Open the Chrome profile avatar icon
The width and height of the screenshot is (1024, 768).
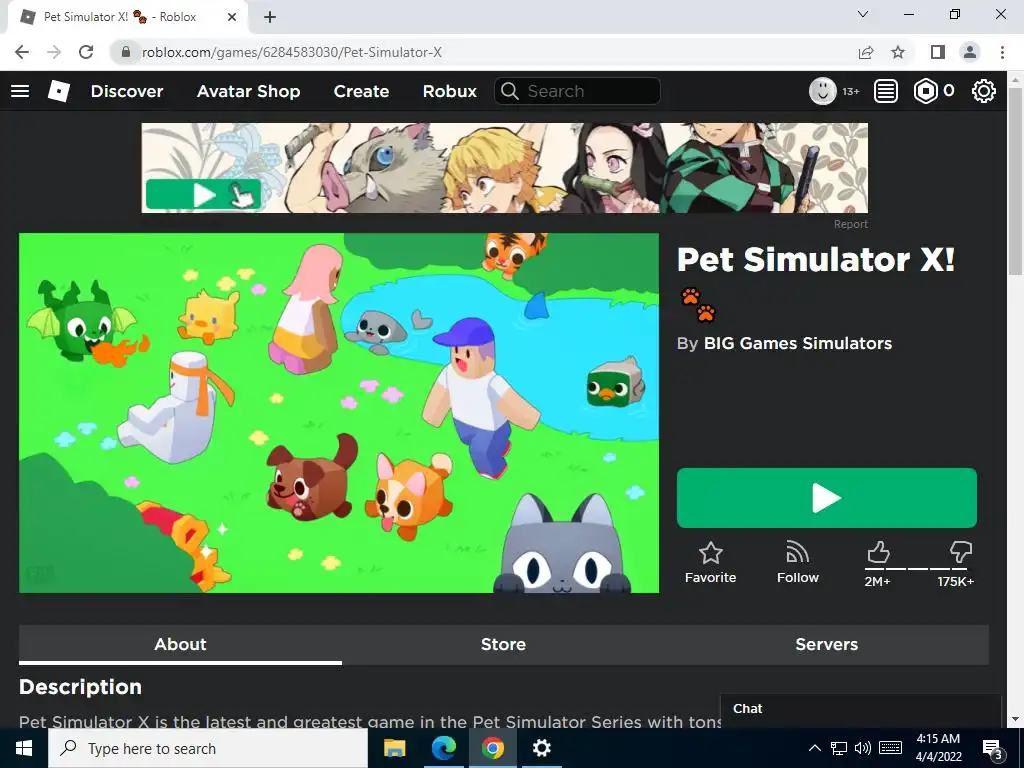[970, 52]
